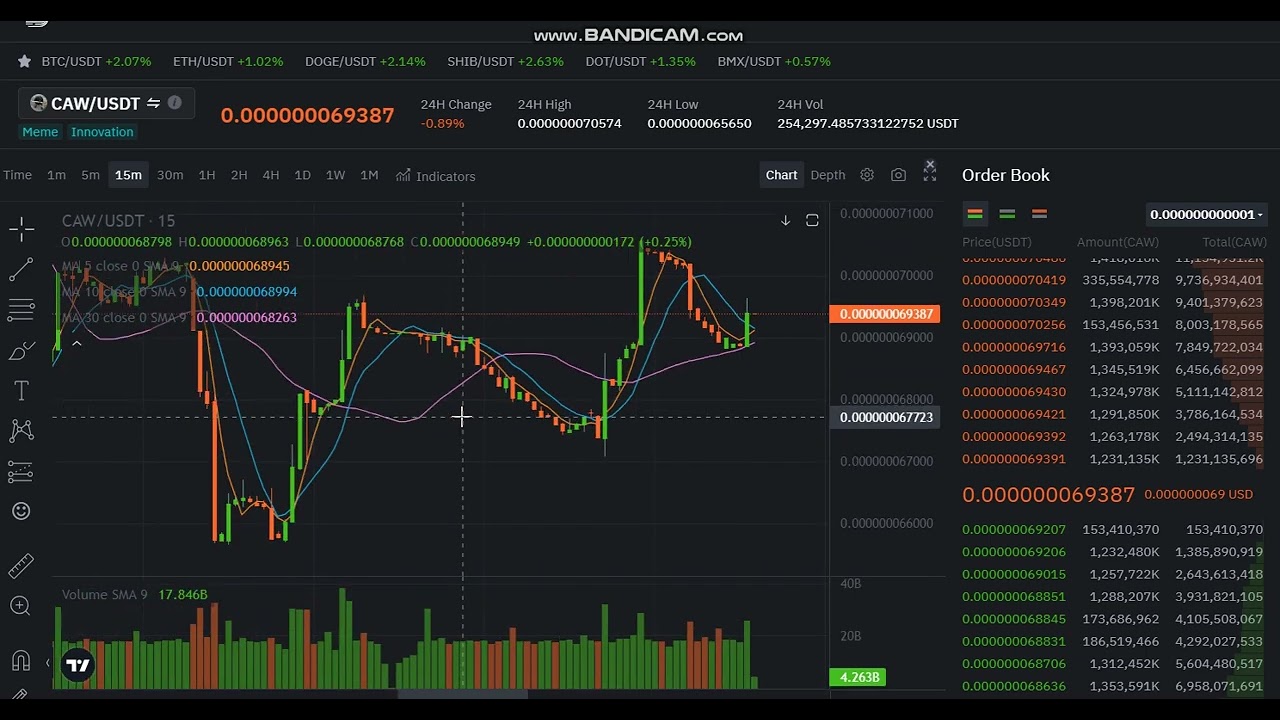This screenshot has height=720, width=1280.
Task: Open the emoji icons tool
Action: click(x=21, y=511)
